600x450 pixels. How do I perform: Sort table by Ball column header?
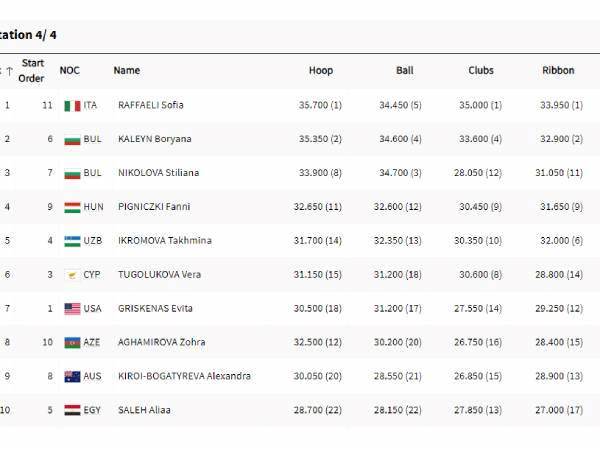tap(403, 71)
